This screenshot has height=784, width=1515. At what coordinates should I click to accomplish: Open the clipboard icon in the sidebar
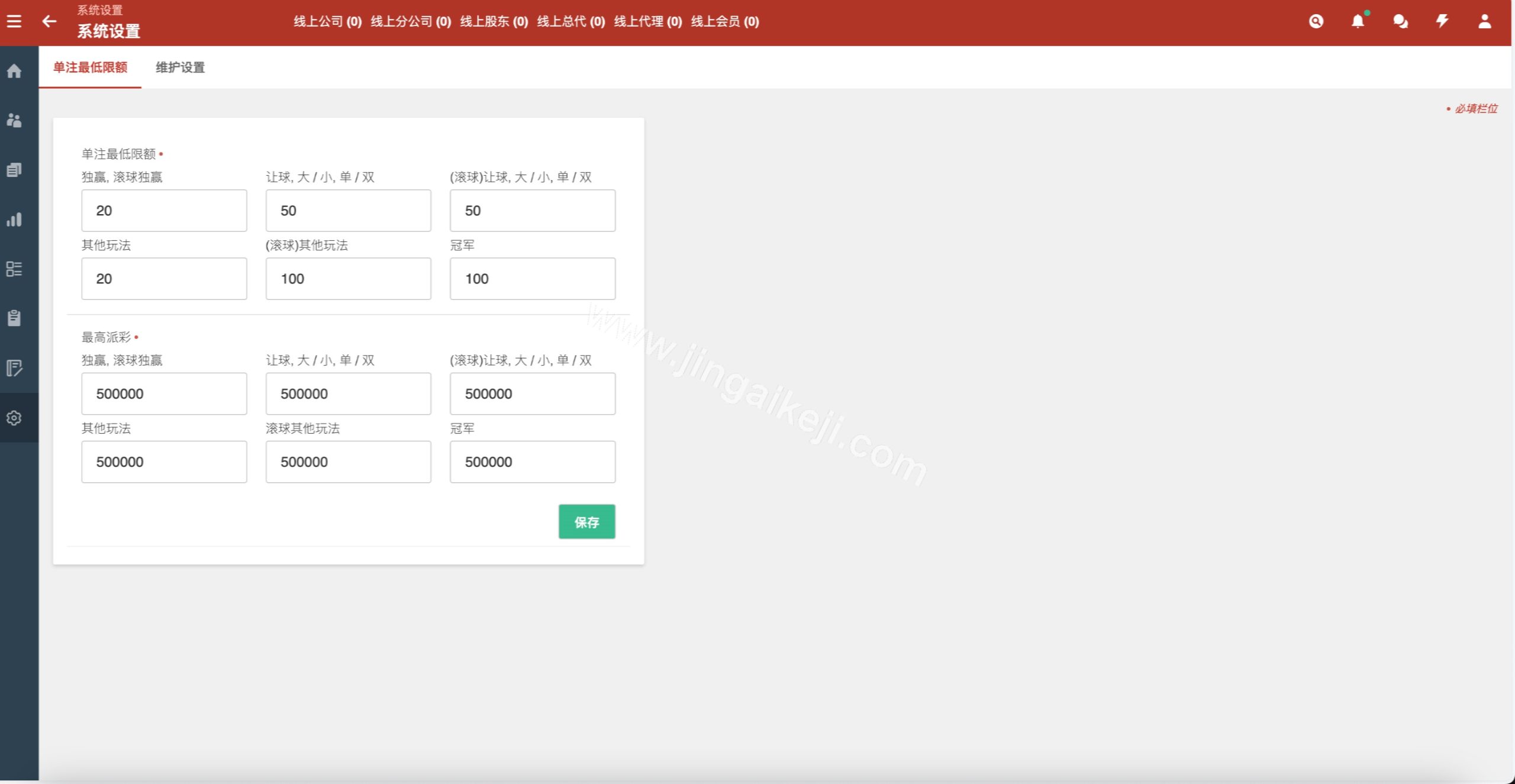coord(14,319)
